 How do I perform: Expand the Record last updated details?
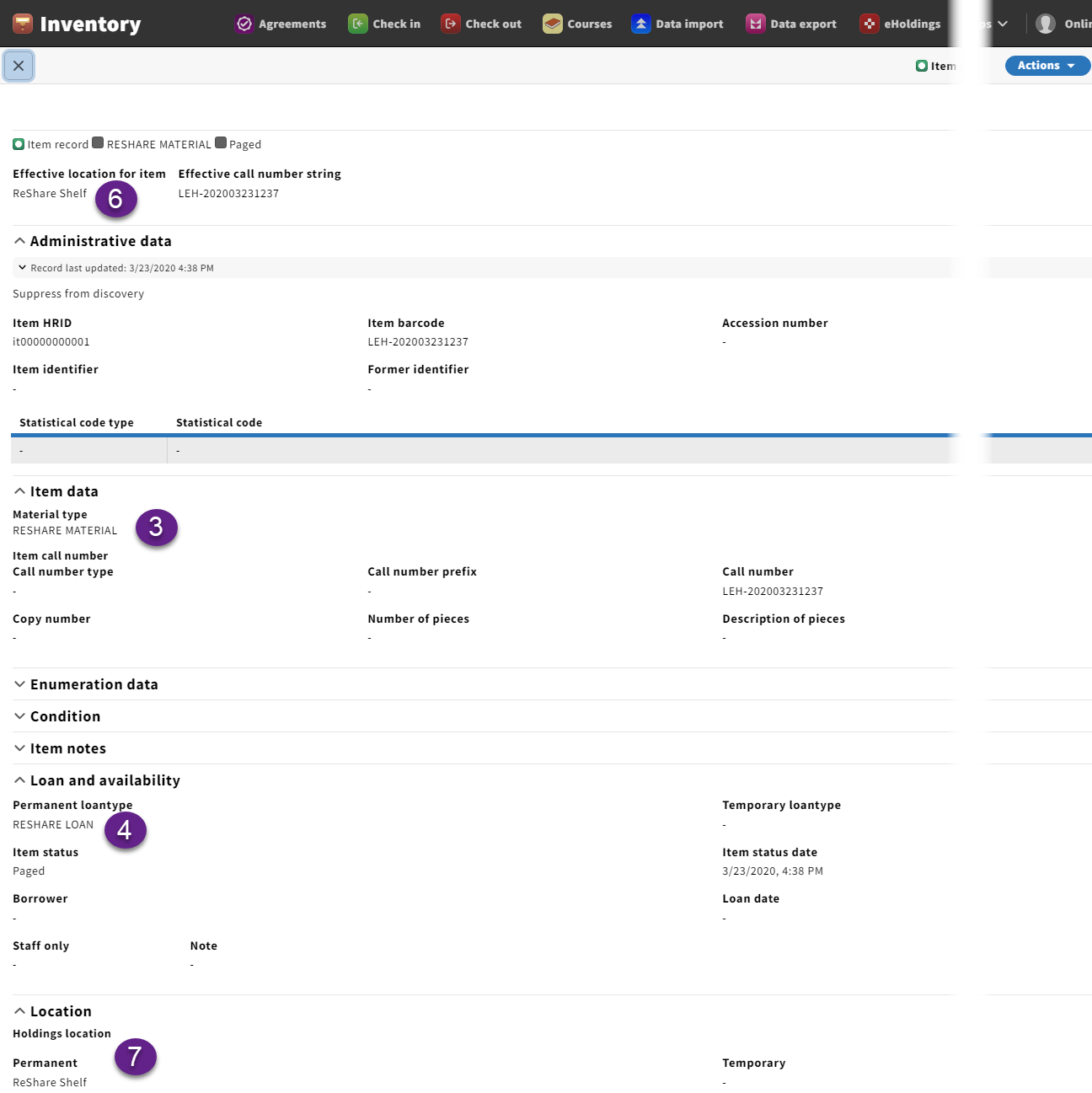(x=22, y=268)
